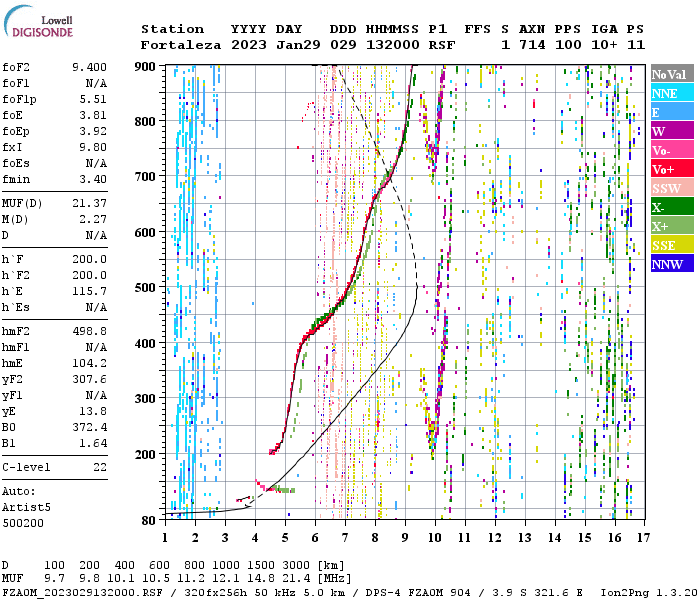Select the NNE legend color swatch
Image resolution: width=700 pixels, height=600 pixels.
tap(672, 93)
